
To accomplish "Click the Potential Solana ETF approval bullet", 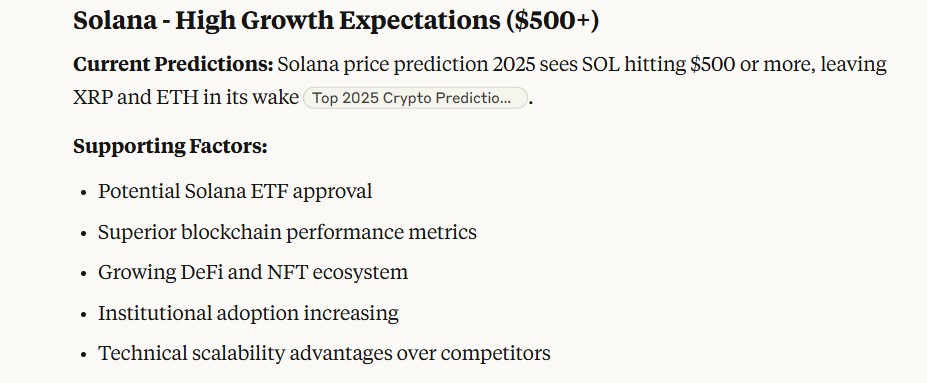I will (235, 192).
